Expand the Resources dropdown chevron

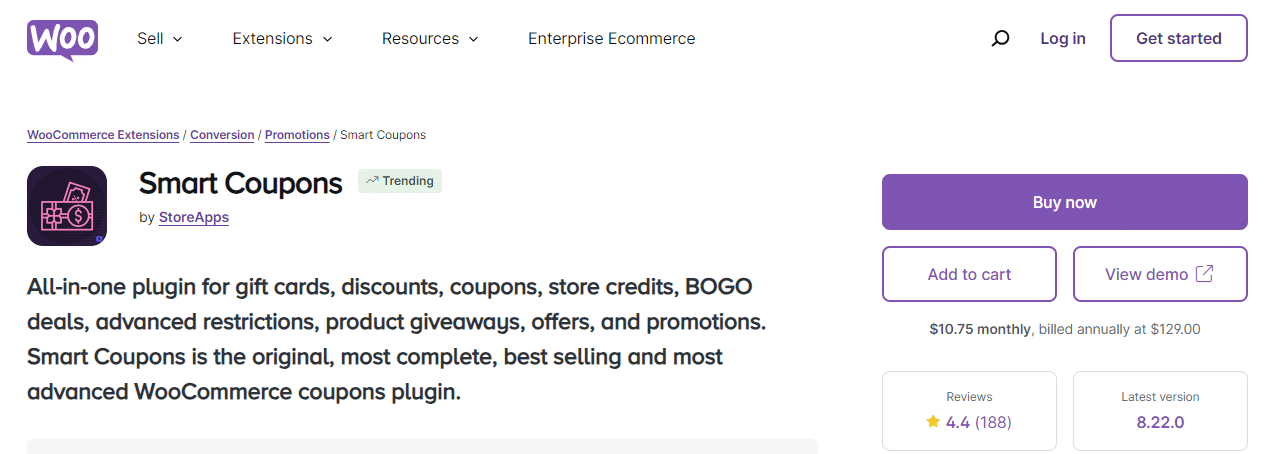click(x=474, y=39)
